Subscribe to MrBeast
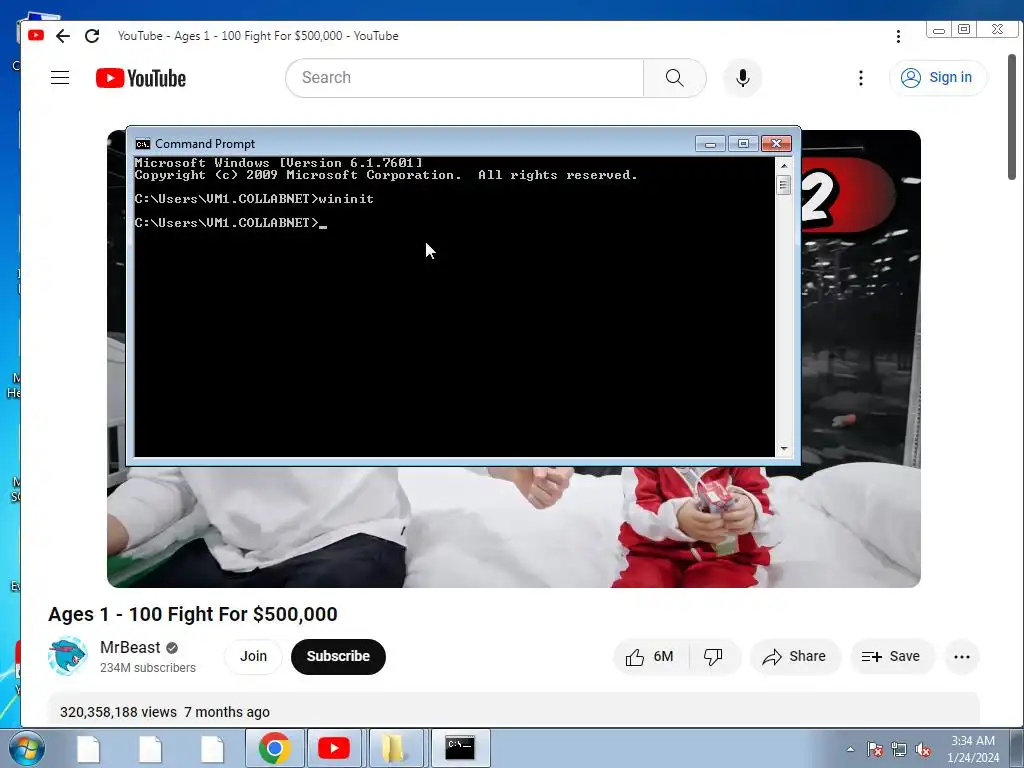1024x768 pixels. 338,656
